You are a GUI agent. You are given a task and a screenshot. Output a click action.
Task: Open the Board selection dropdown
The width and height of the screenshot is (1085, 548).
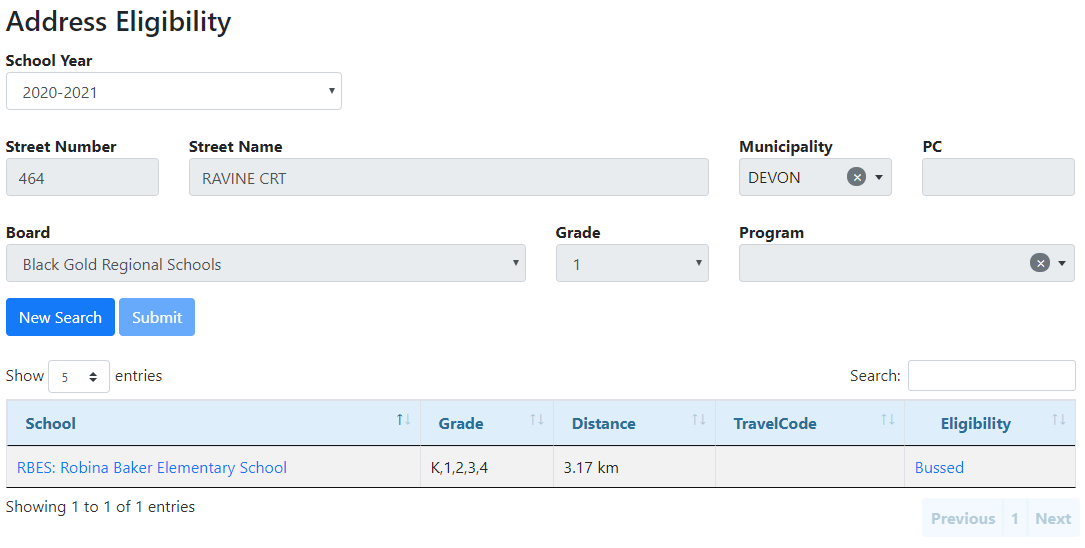pyautogui.click(x=265, y=264)
